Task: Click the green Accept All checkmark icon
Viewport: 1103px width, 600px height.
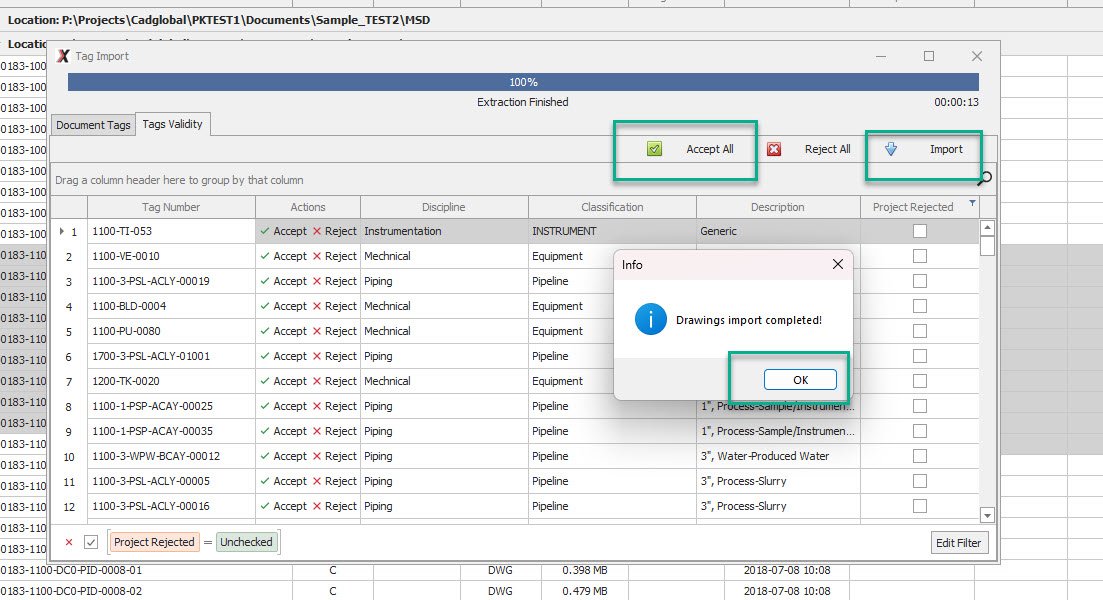Action: click(x=654, y=149)
